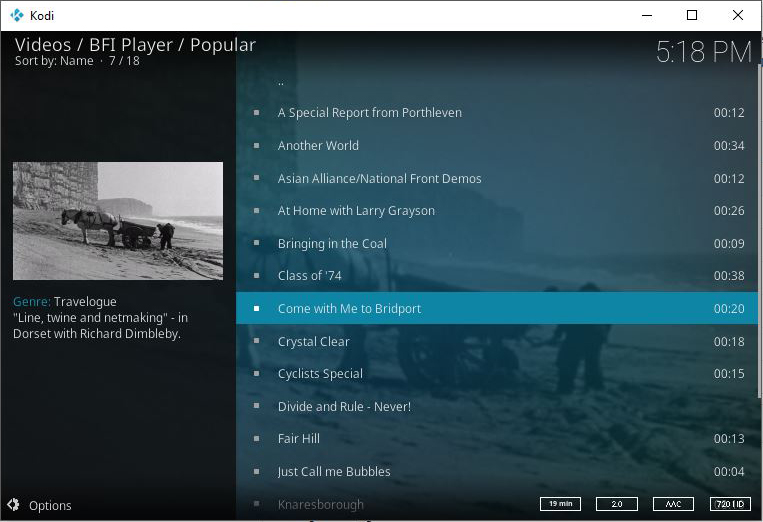Select Divide and Rule - Never!

tap(344, 407)
